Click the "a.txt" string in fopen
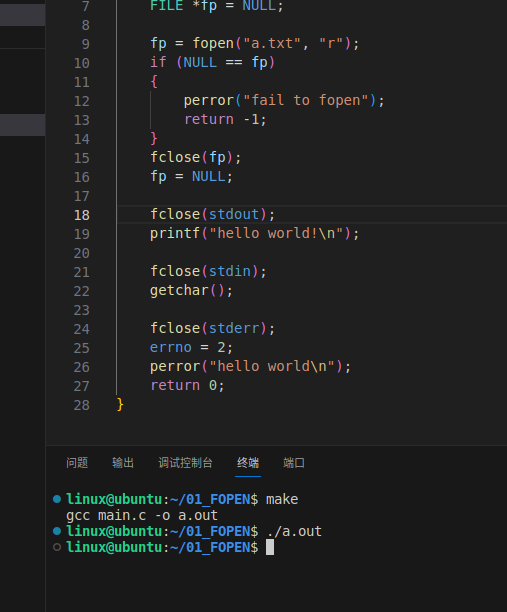Viewport: 507px width, 612px height. click(x=272, y=43)
